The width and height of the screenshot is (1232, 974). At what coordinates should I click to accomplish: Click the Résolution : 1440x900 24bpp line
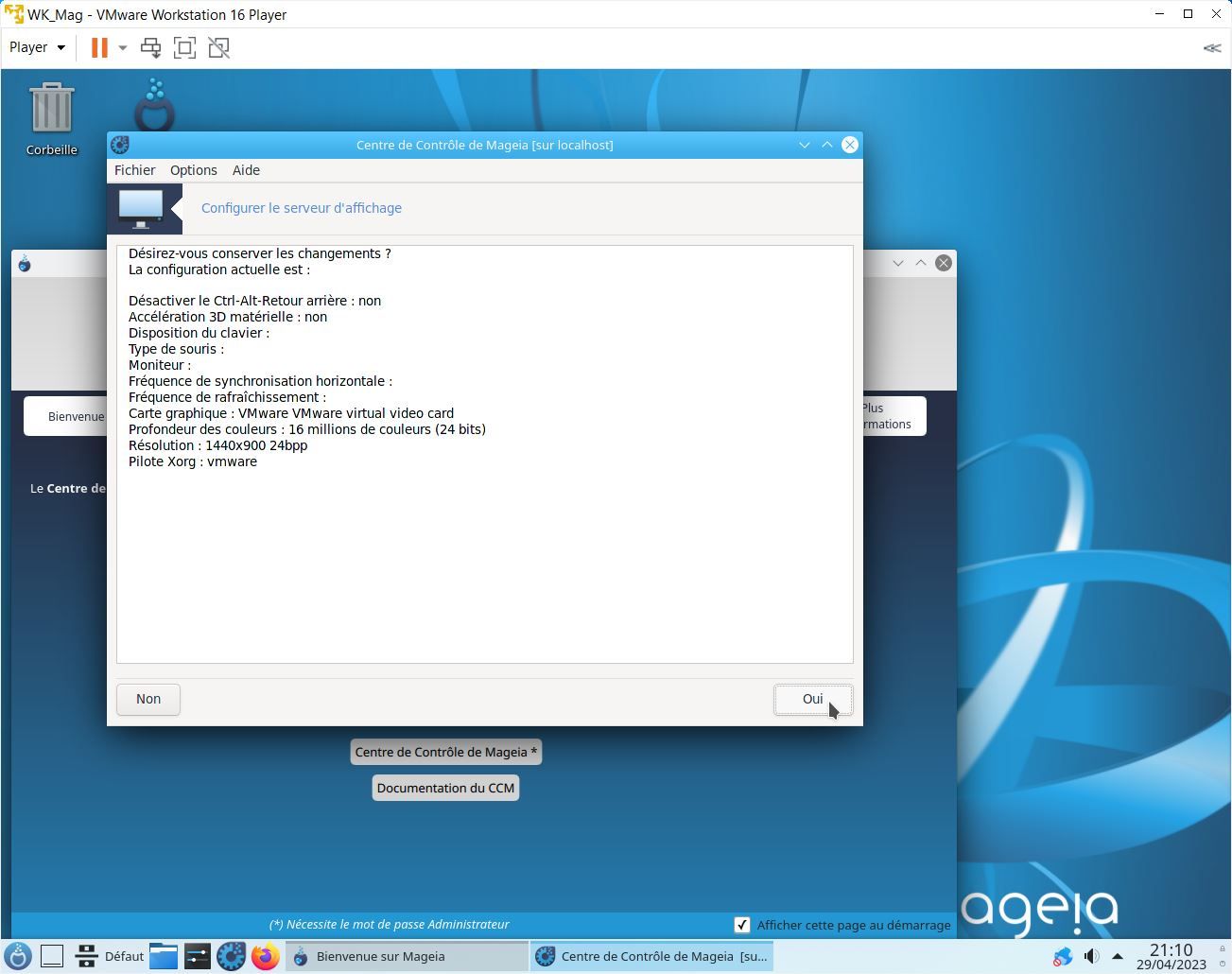(x=217, y=445)
